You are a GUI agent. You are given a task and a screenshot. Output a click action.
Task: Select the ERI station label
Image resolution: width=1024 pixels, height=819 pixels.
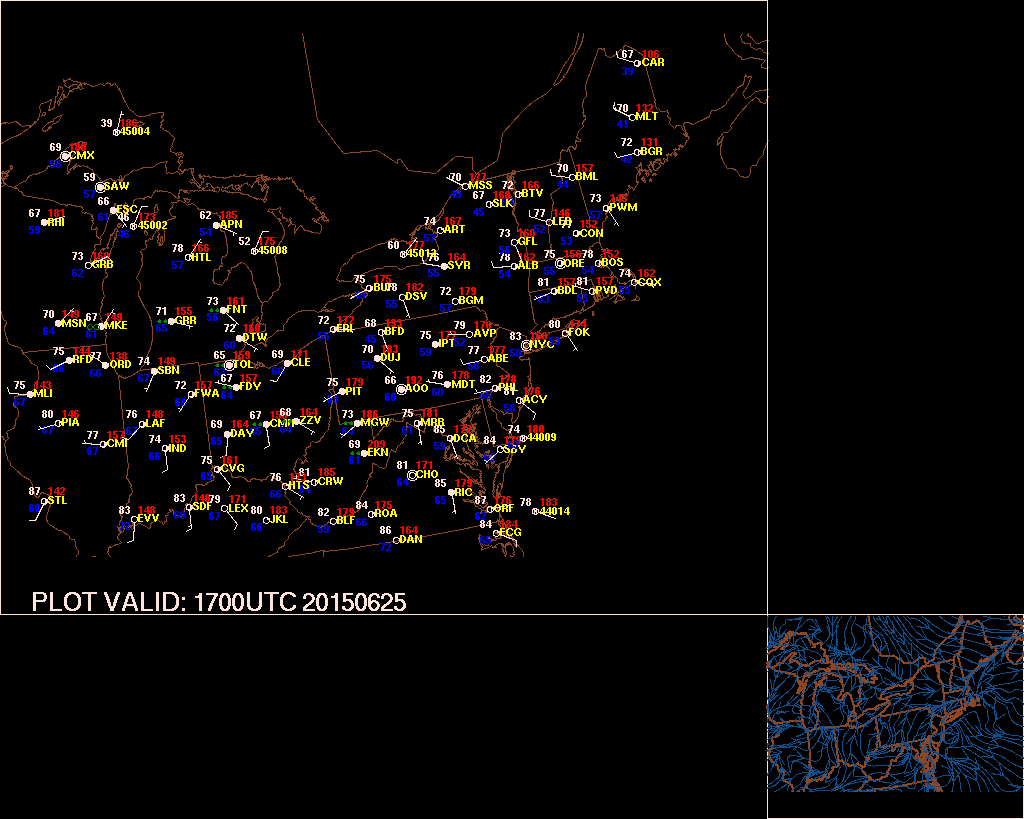click(x=345, y=329)
